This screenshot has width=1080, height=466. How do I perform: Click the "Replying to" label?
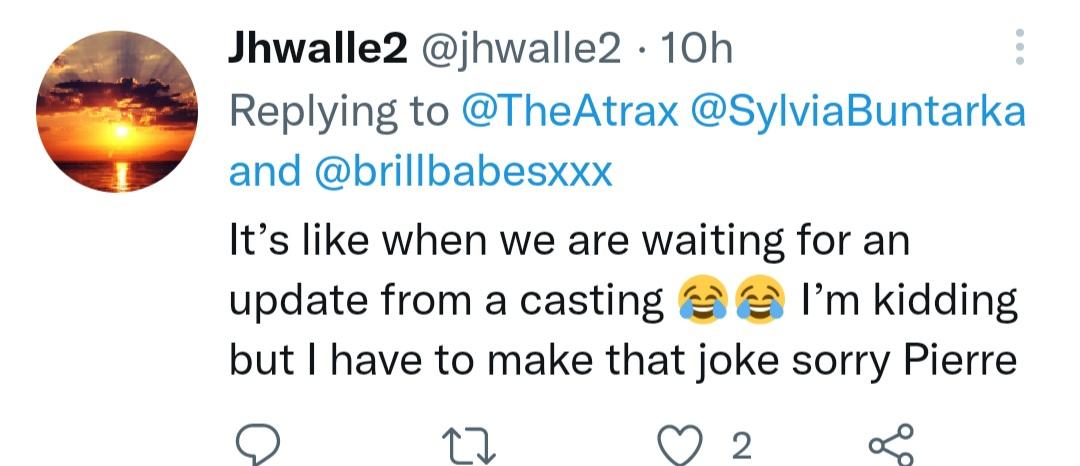point(339,111)
